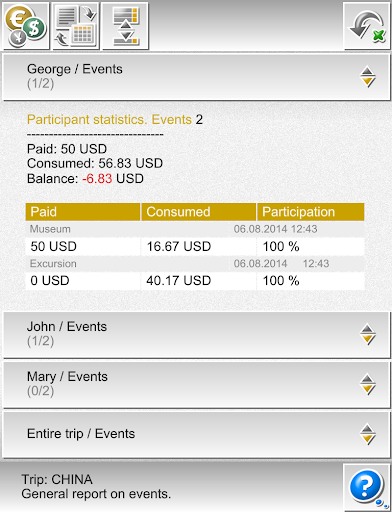Click the 50 USD paid cell
The width and height of the screenshot is (392, 512).
pyautogui.click(x=83, y=246)
